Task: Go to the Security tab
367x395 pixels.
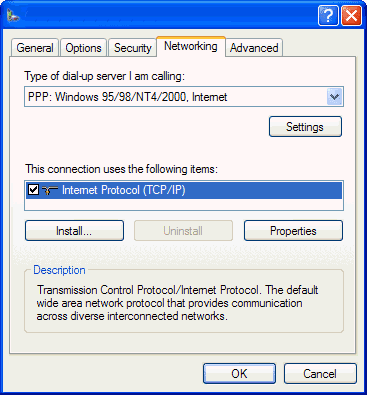Action: tap(132, 48)
